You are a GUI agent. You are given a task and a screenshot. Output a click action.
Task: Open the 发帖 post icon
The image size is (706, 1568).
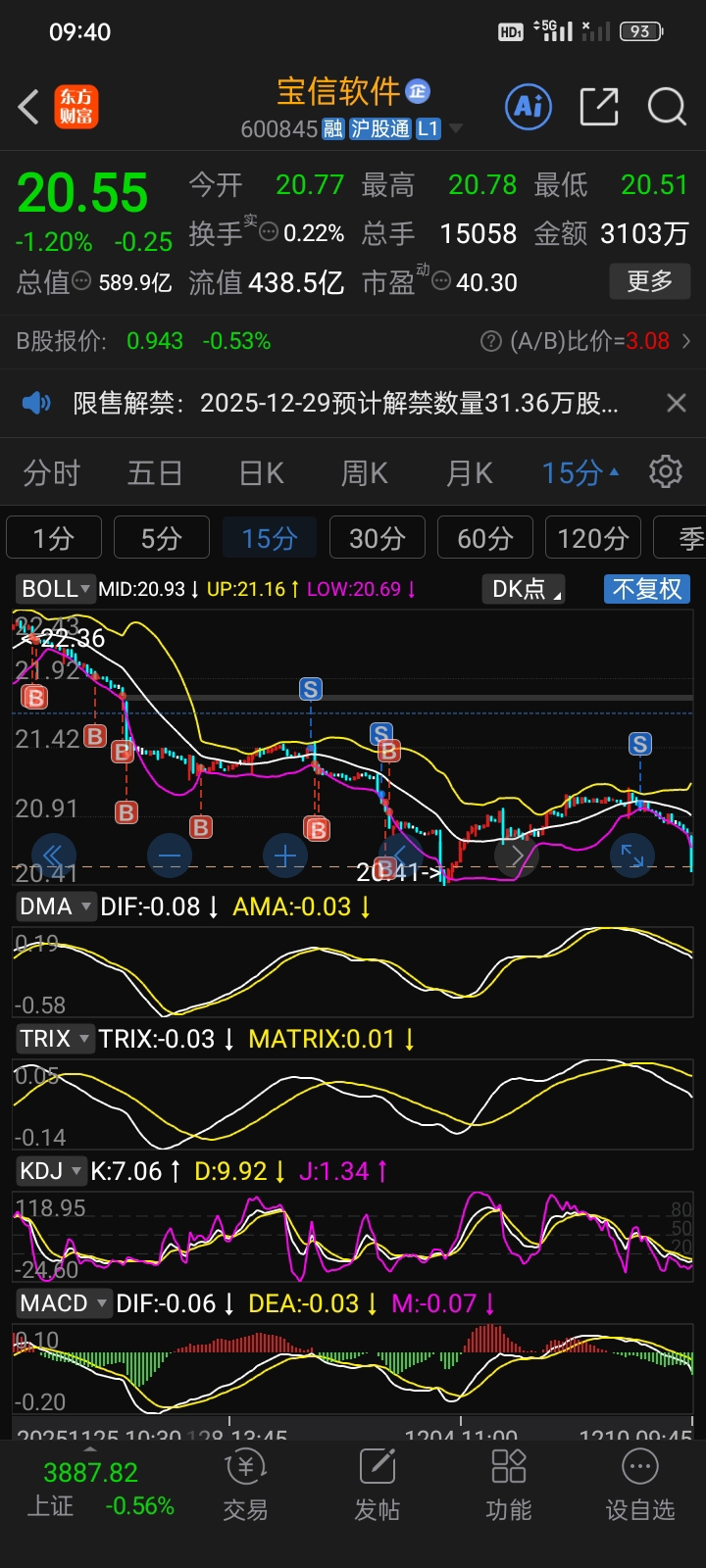pos(378,1485)
